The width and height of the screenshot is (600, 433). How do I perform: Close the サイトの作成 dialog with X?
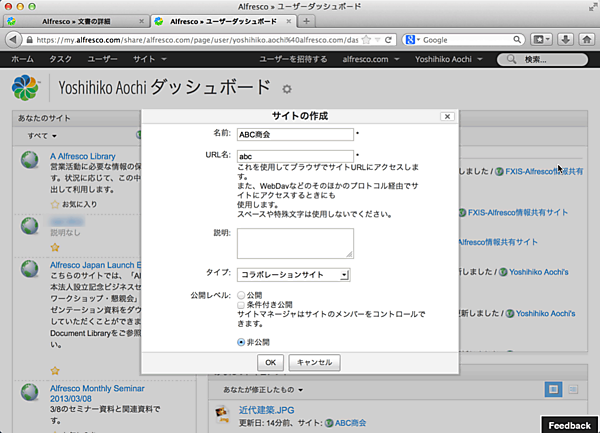coord(446,116)
